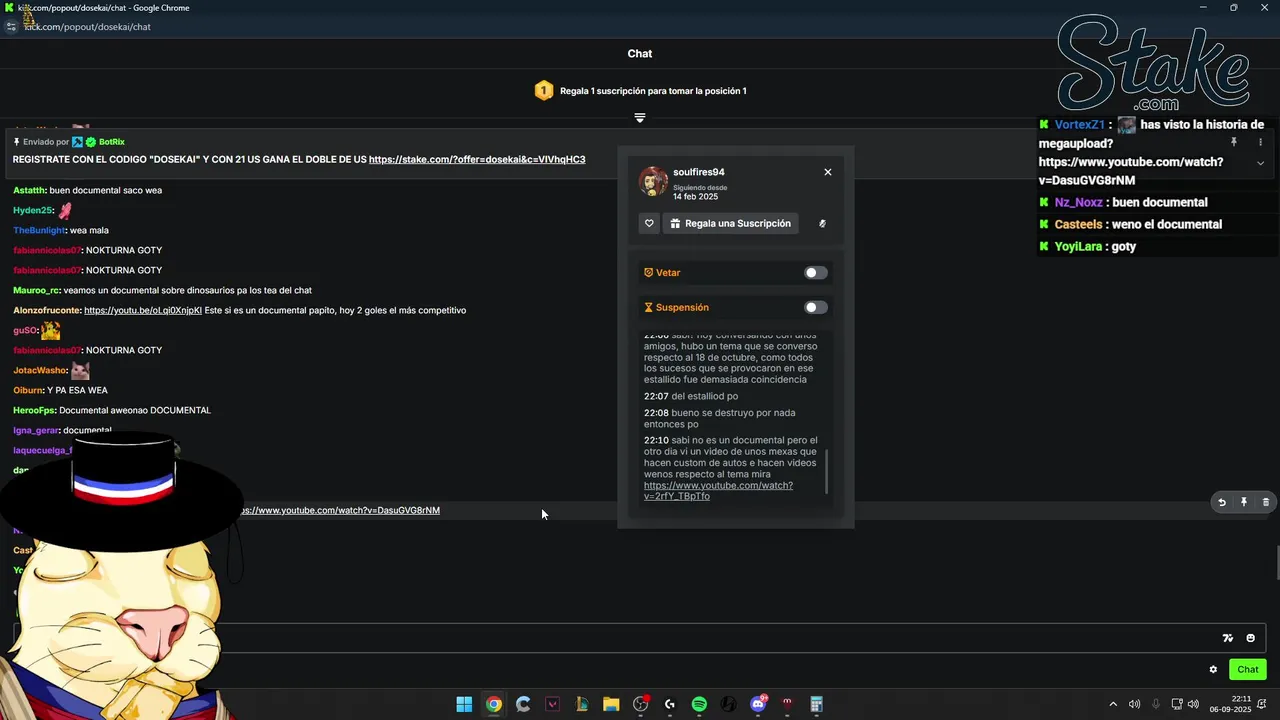Close the soulfires94 user card
1280x720 pixels.
click(x=828, y=172)
